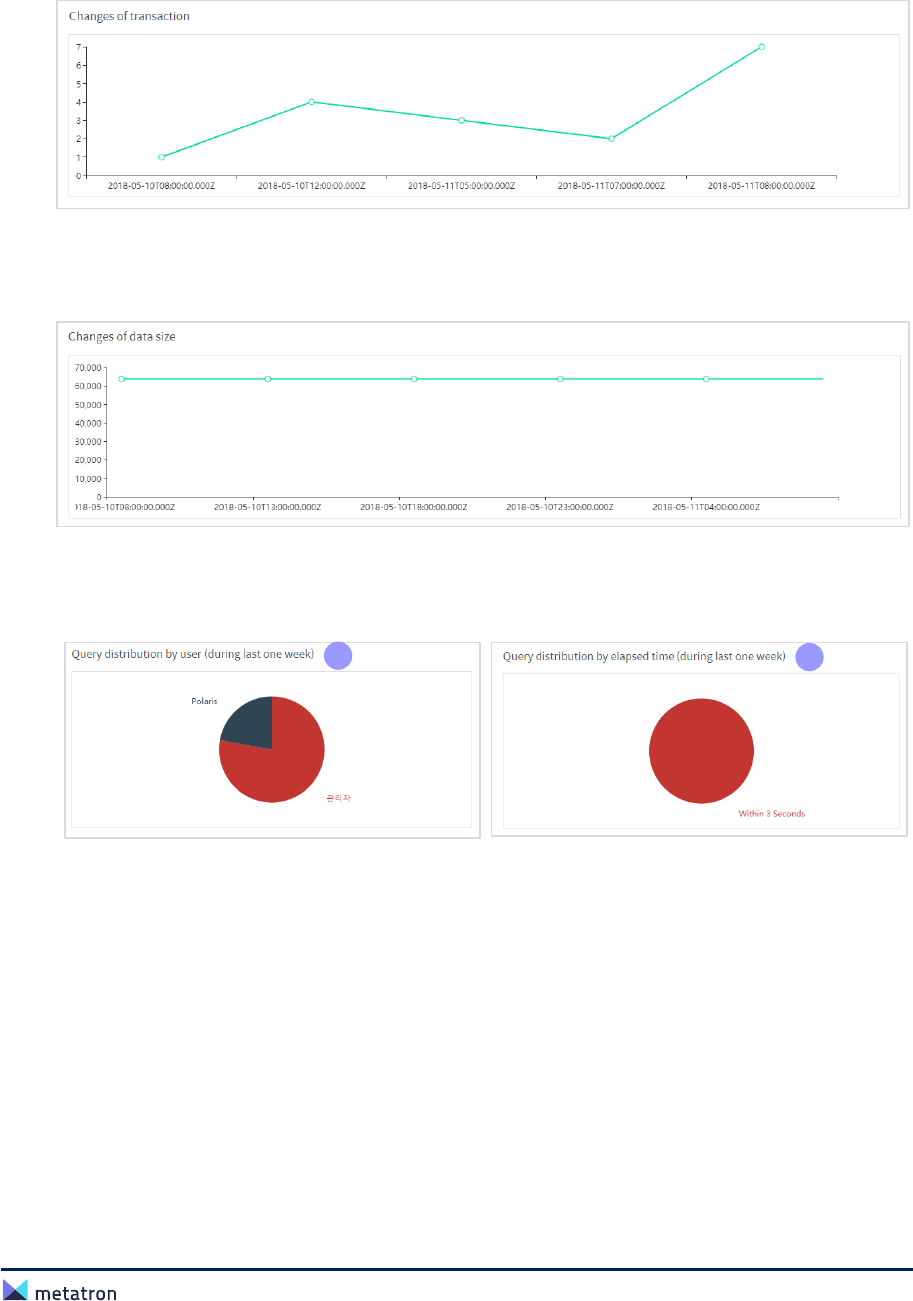The image size is (913, 1301).
Task: Click purple marker beside Query distribution by elapsed time
Action: tap(809, 657)
